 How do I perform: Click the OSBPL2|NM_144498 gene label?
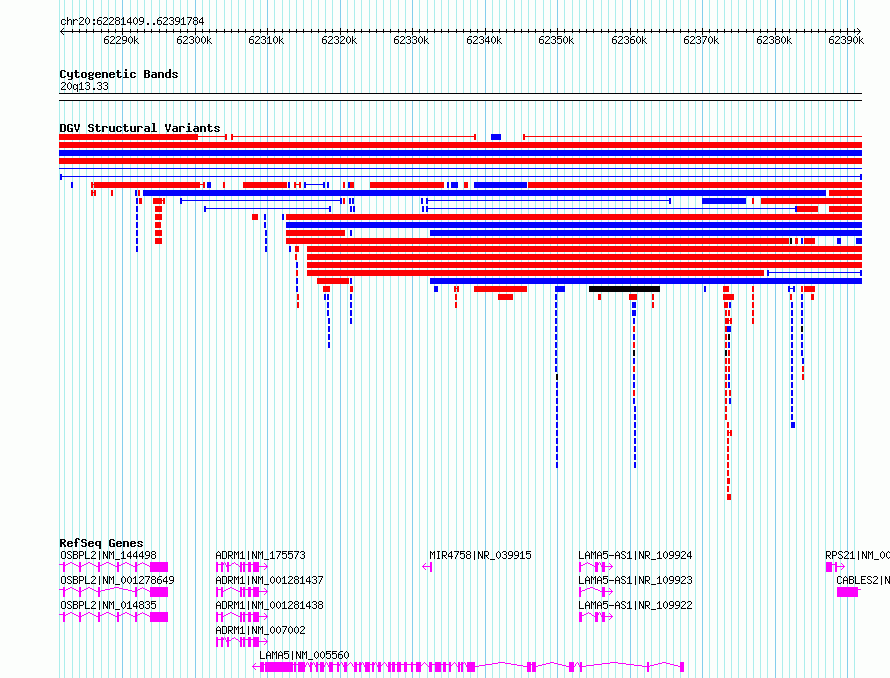[108, 555]
